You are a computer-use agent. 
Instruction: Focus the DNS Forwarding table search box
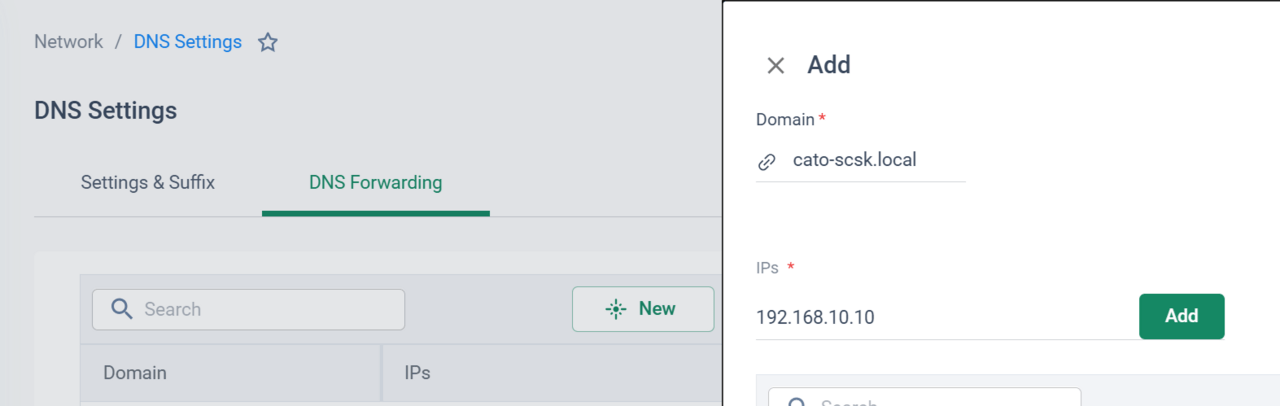248,310
